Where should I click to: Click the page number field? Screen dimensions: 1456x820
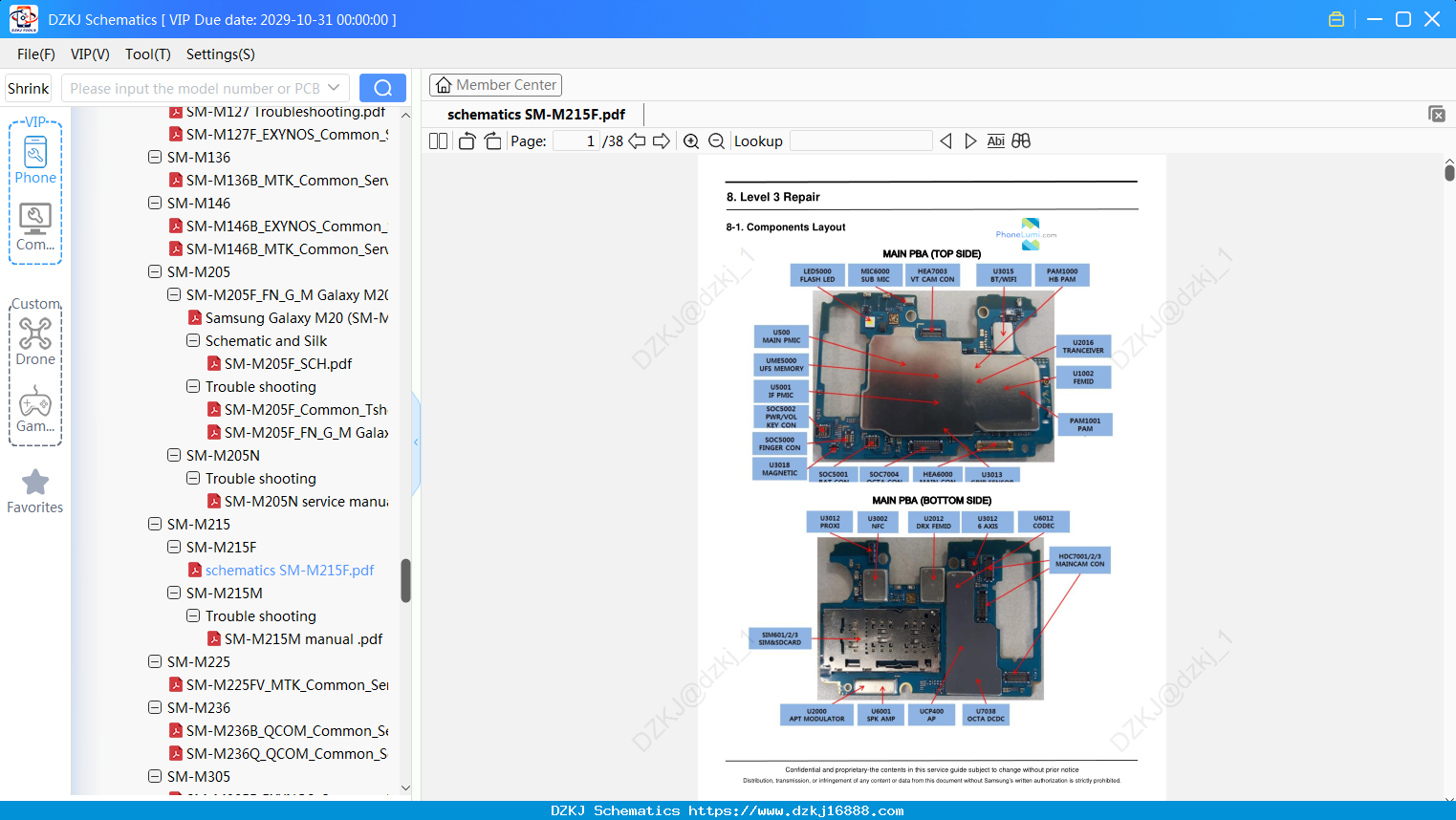click(576, 141)
